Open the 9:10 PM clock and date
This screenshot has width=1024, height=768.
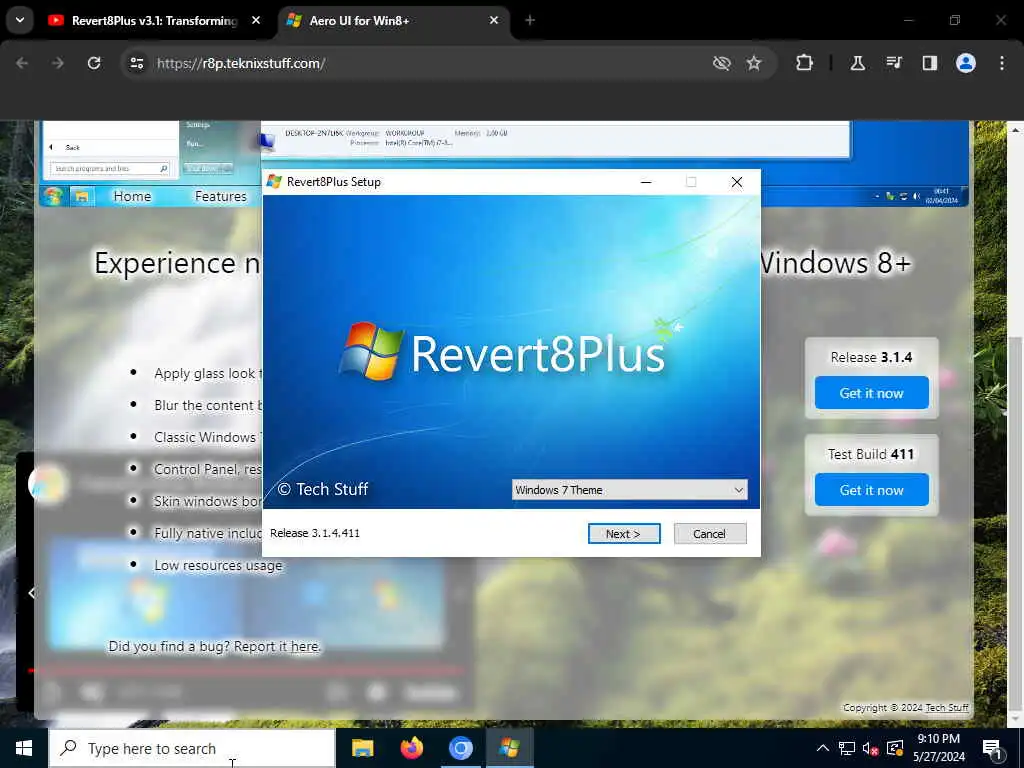click(x=938, y=748)
